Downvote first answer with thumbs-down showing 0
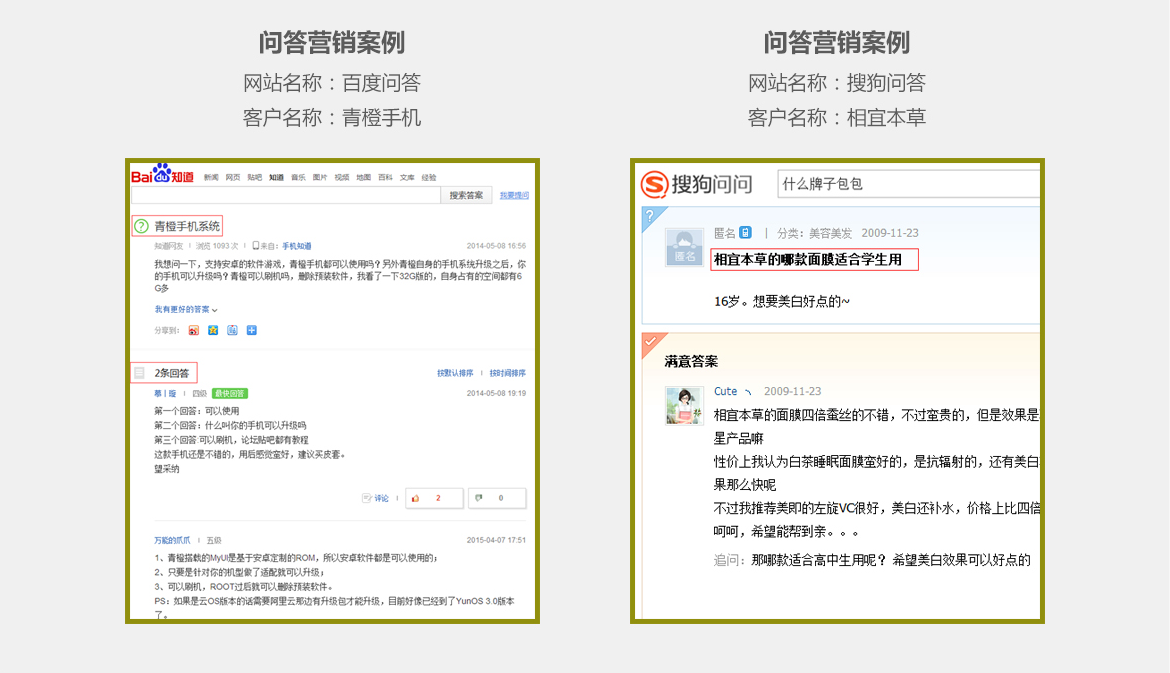1170x673 pixels. (497, 498)
